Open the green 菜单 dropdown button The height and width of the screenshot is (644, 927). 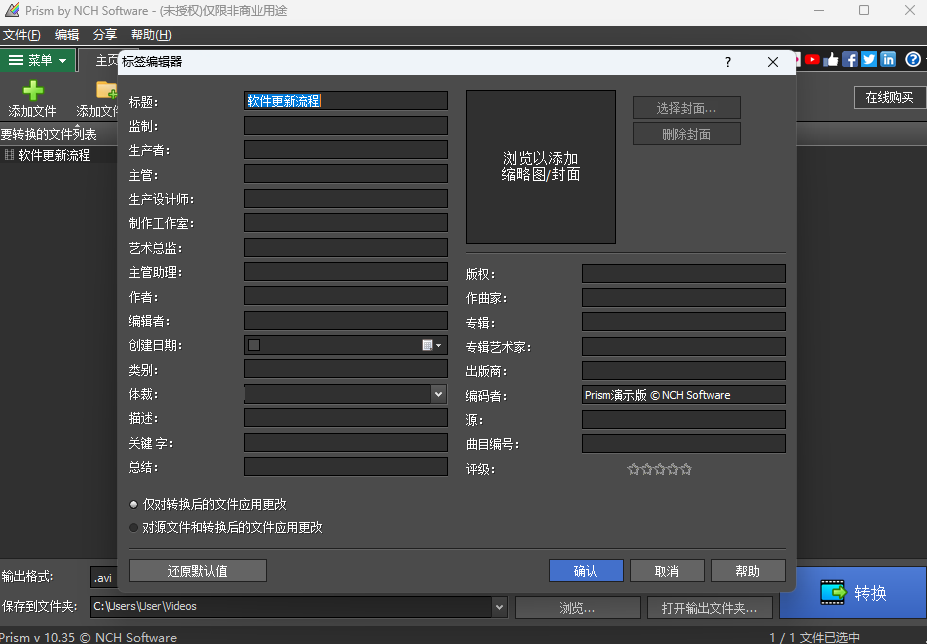38,60
